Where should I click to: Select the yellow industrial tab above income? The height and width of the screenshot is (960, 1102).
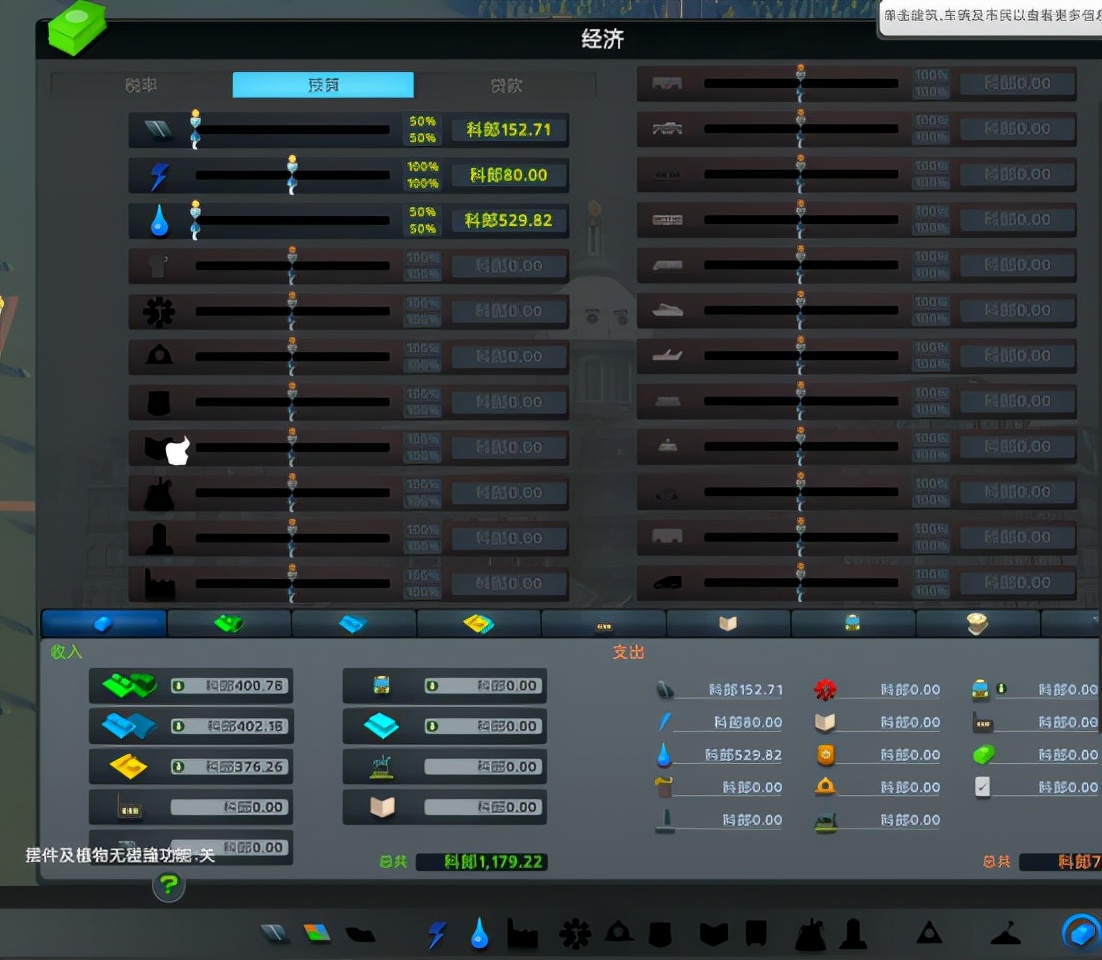[x=478, y=624]
